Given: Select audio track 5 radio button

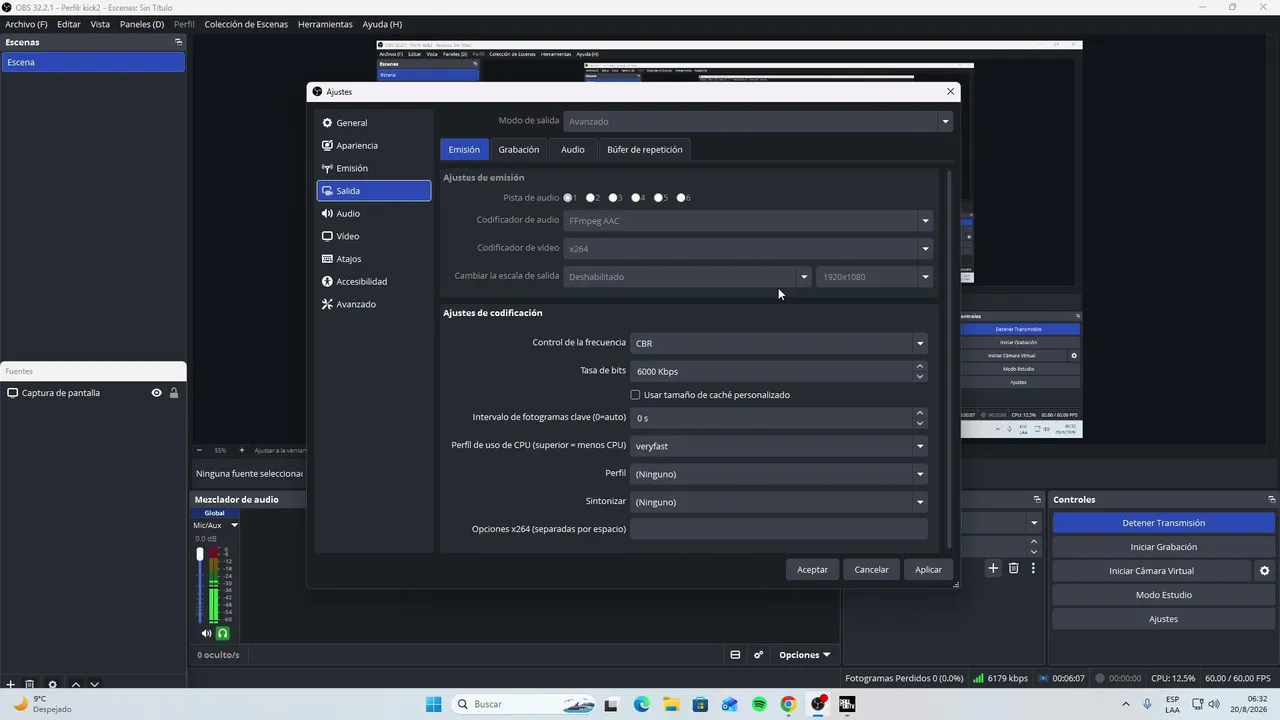Looking at the screenshot, I should coord(658,198).
